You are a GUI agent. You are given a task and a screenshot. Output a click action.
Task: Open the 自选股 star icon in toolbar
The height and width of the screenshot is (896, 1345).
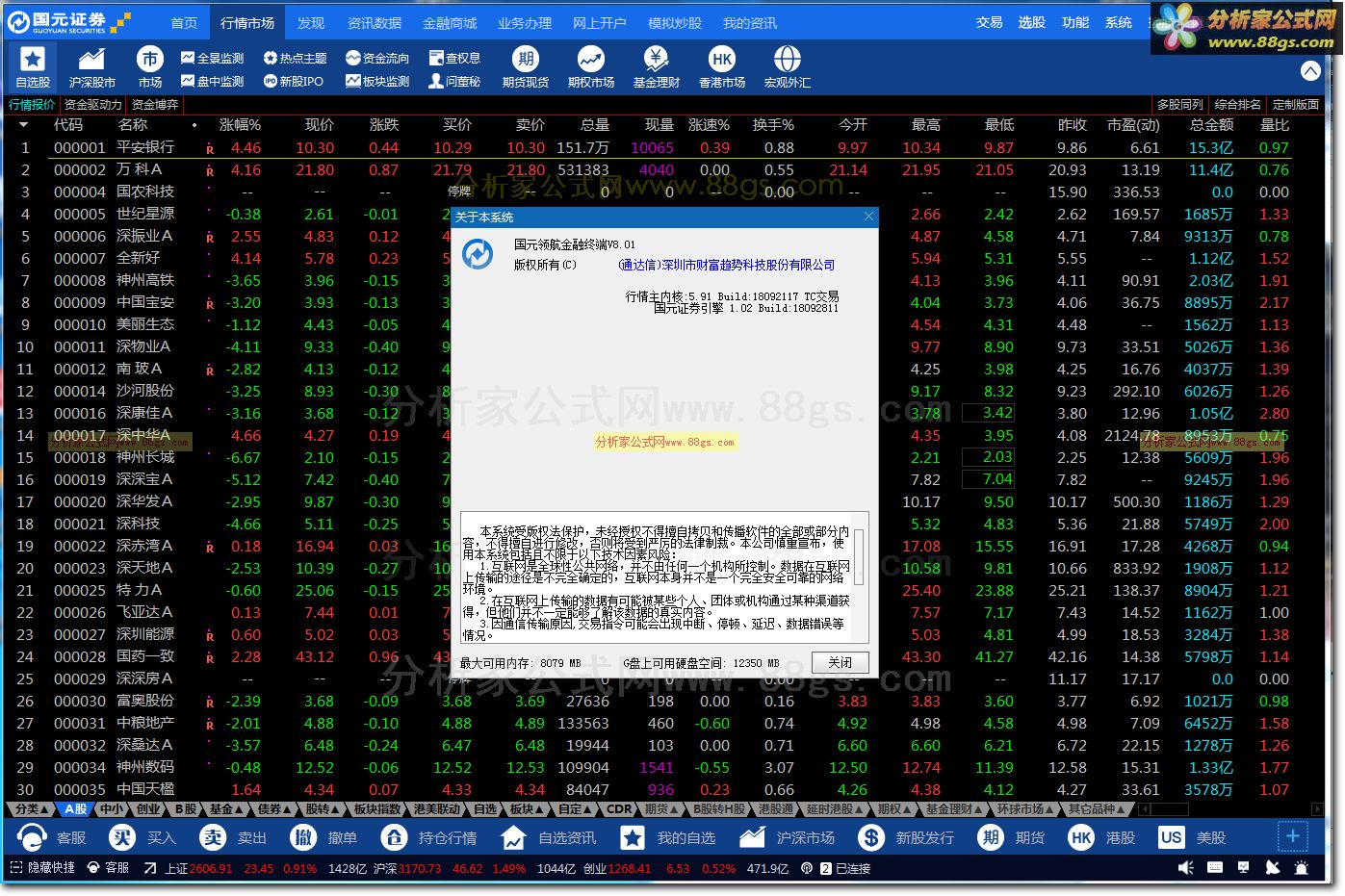(33, 67)
